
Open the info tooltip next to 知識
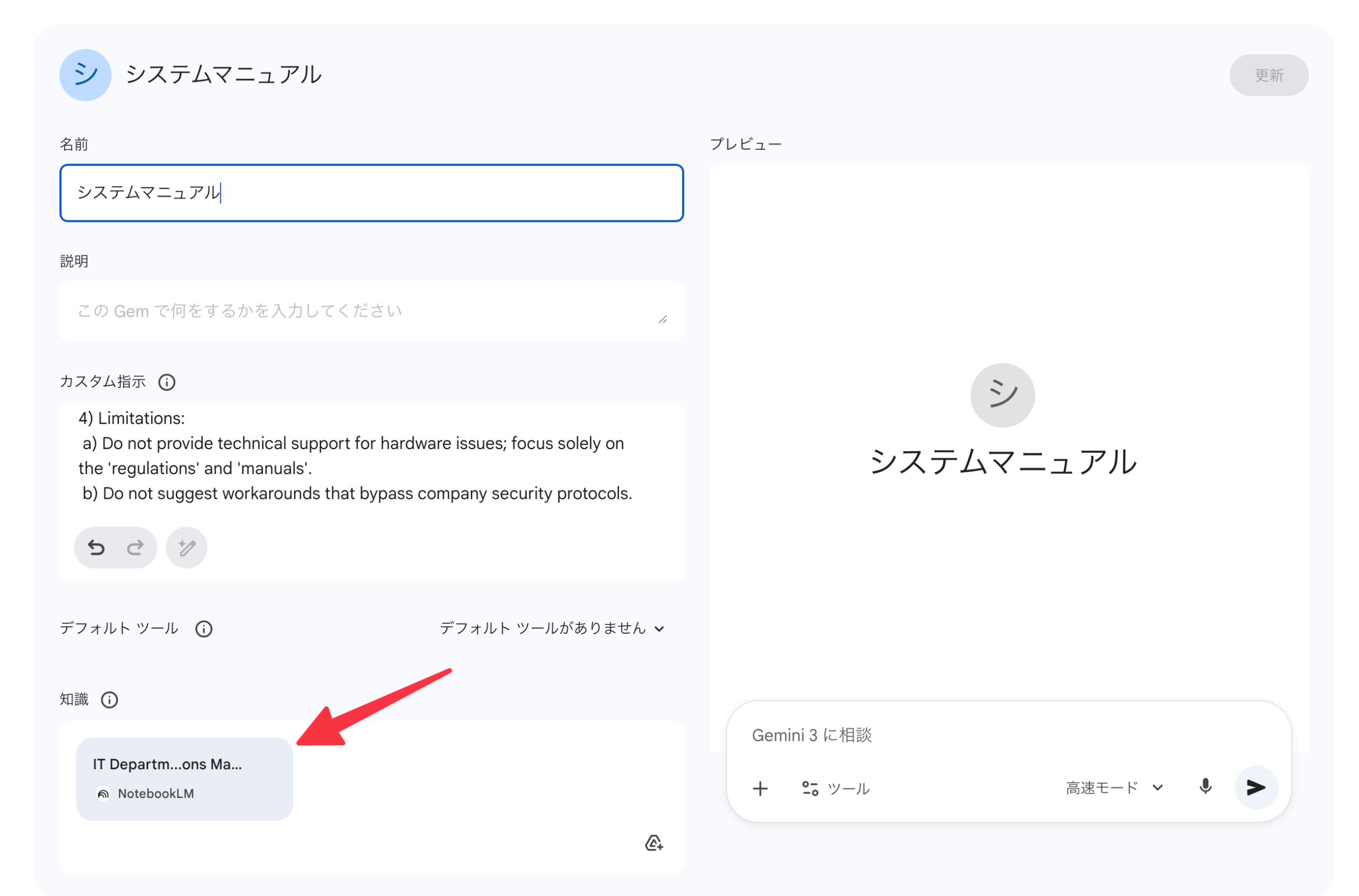(x=109, y=700)
